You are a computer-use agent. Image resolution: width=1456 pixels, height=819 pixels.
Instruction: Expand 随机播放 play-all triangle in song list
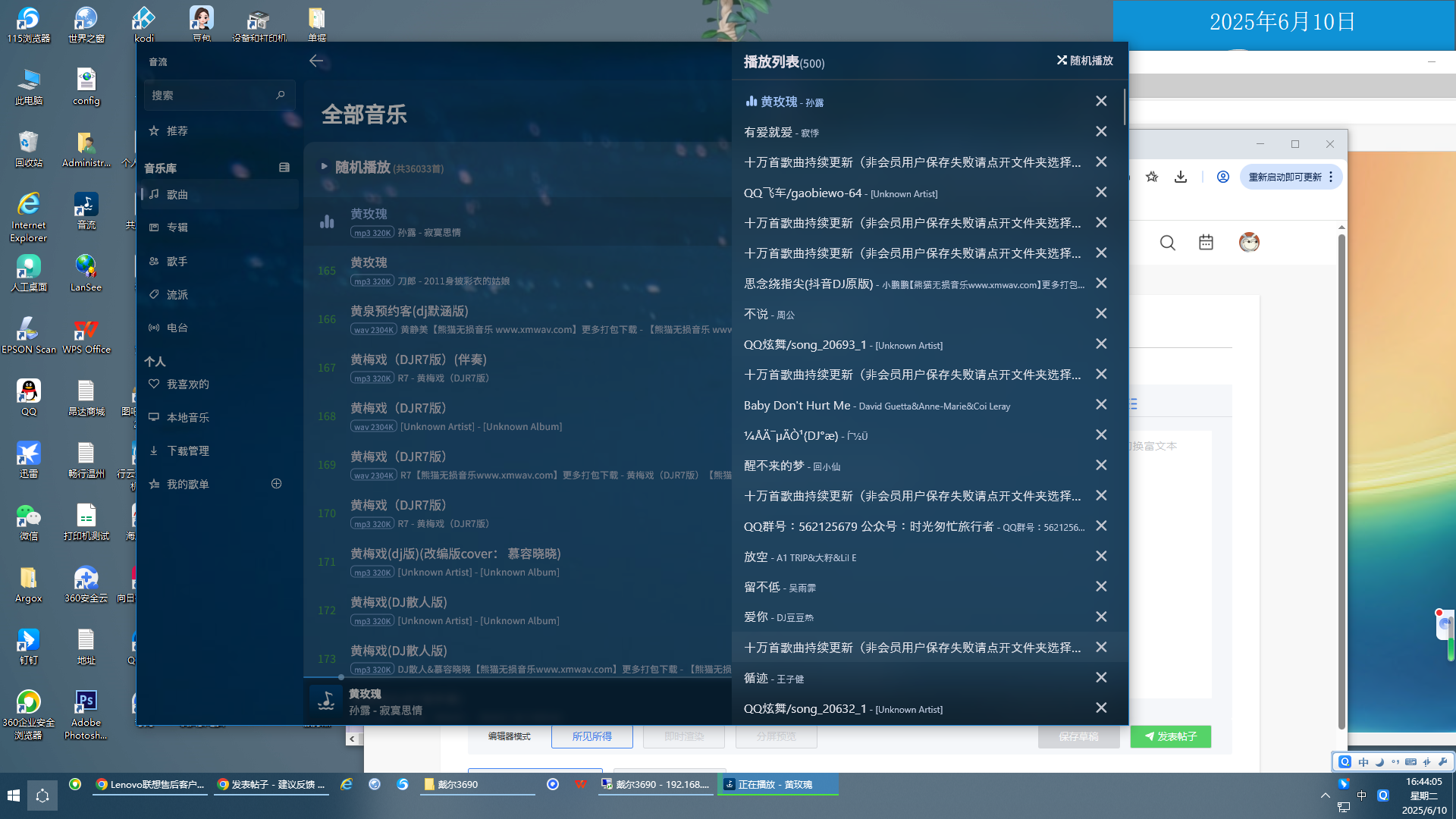pos(324,166)
